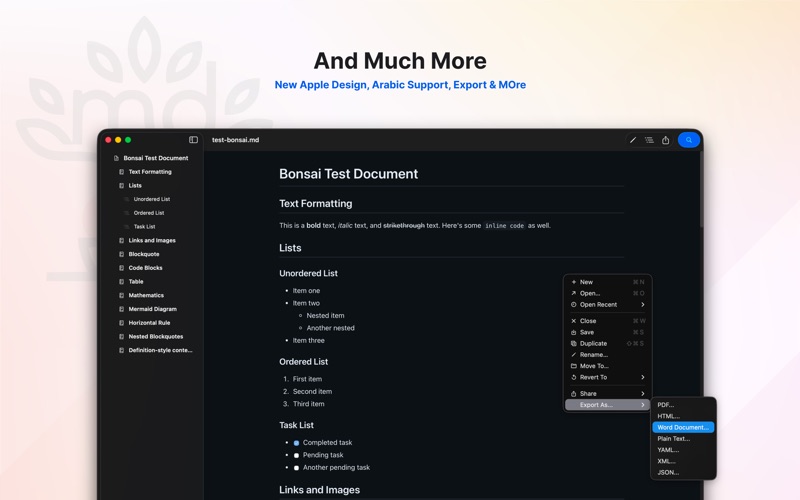The height and width of the screenshot is (500, 800).
Task: Click the inline code snippet
Action: coord(504,226)
